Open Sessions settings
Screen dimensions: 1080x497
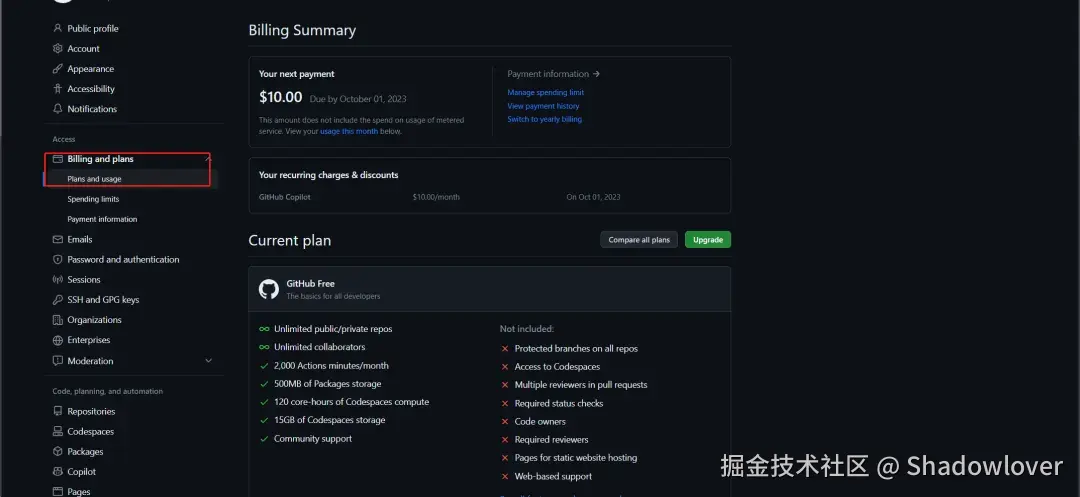tap(83, 279)
